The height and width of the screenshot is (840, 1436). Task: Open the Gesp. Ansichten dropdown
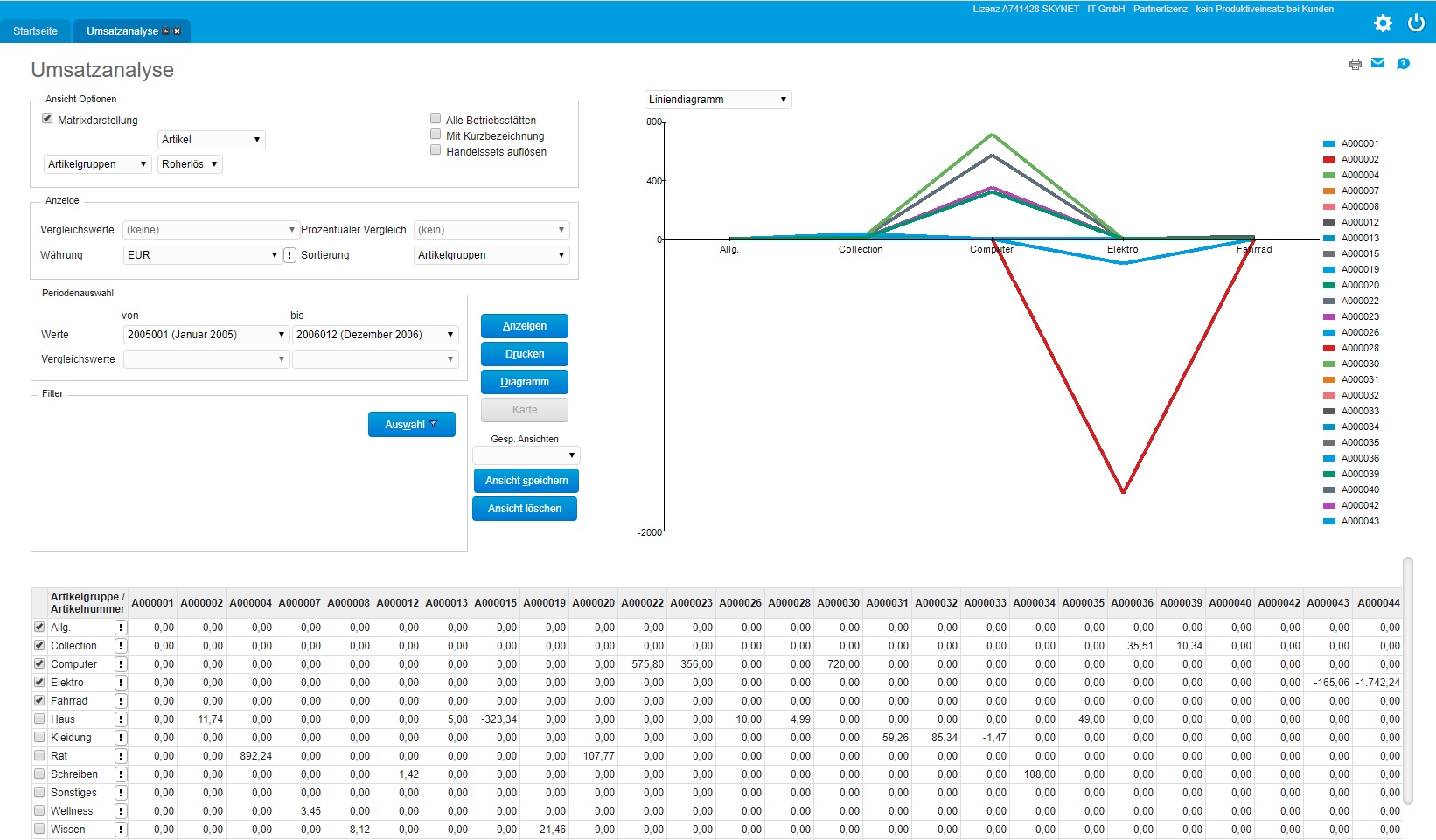[x=526, y=455]
